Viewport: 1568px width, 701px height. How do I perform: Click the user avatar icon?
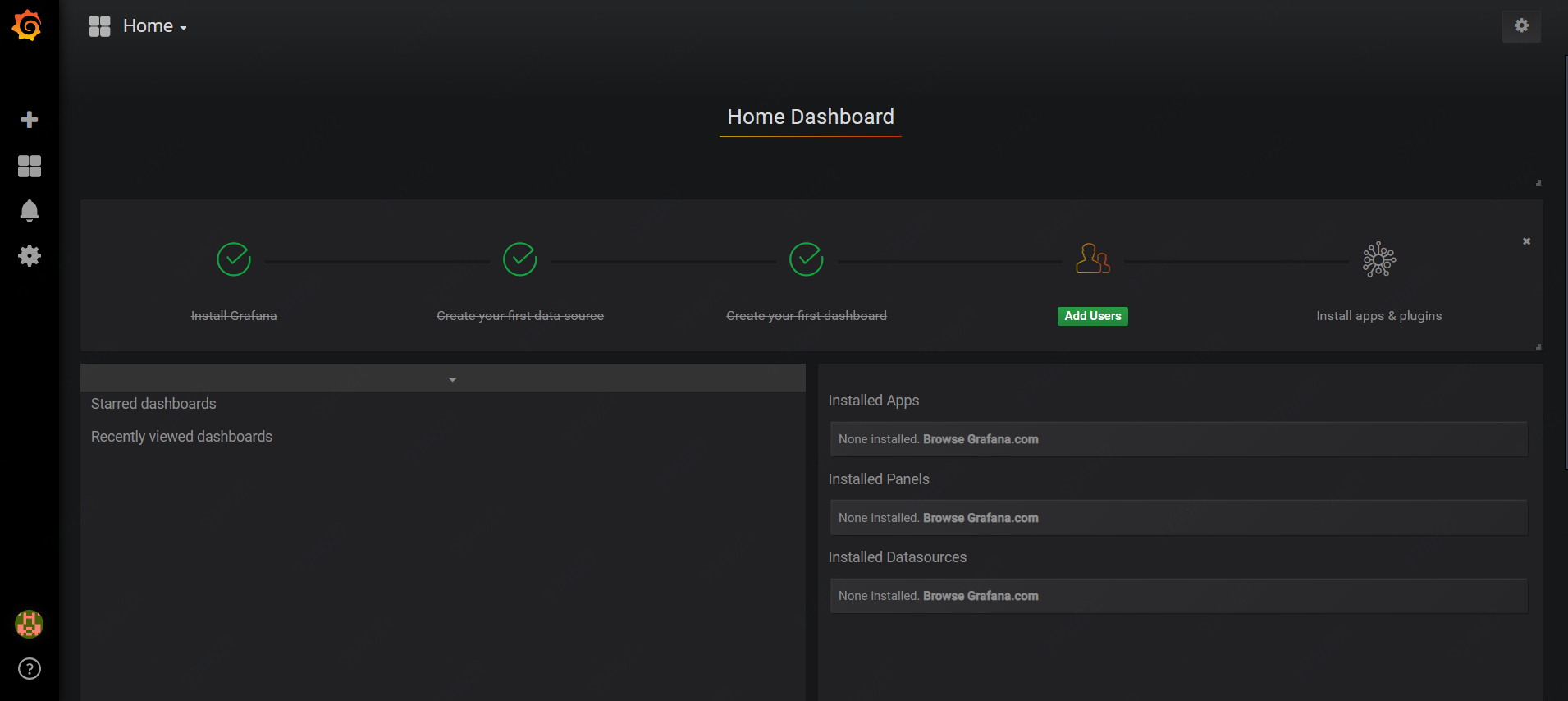(30, 625)
